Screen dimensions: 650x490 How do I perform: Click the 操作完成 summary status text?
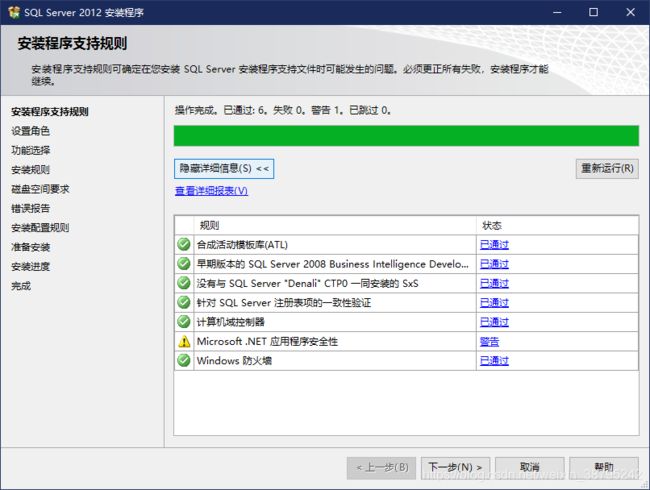coord(283,110)
